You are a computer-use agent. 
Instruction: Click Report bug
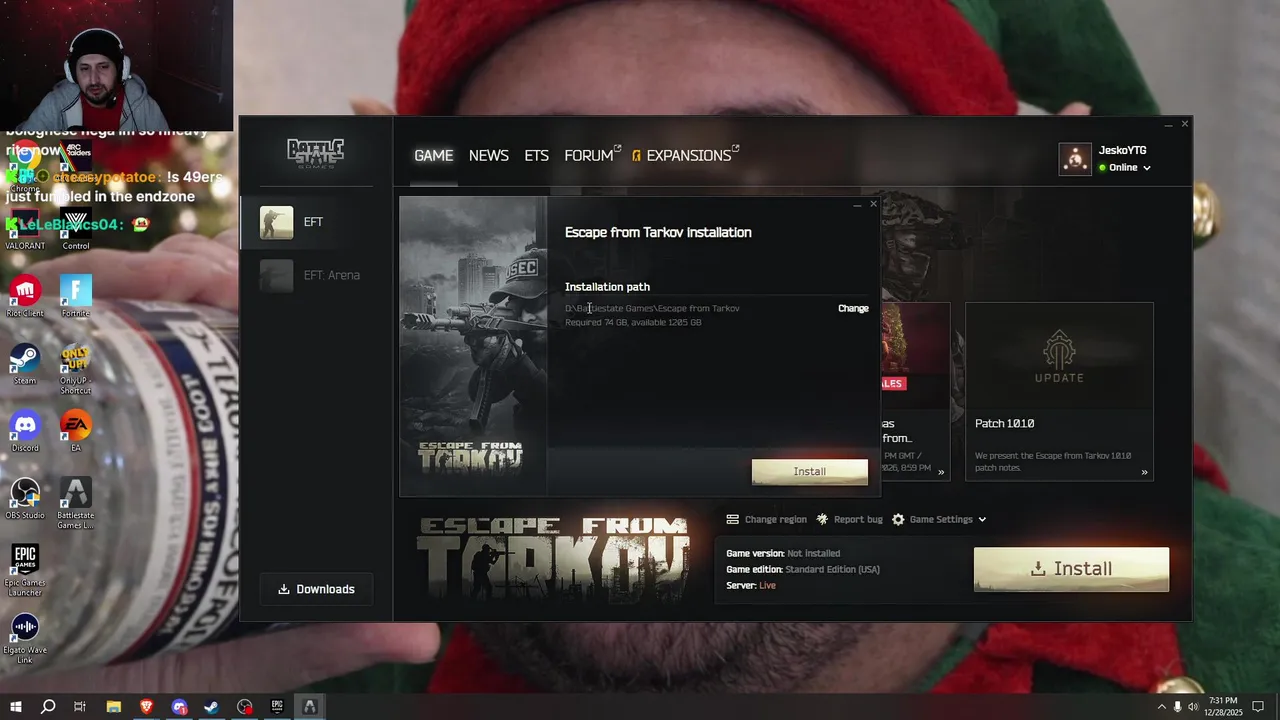click(x=849, y=519)
